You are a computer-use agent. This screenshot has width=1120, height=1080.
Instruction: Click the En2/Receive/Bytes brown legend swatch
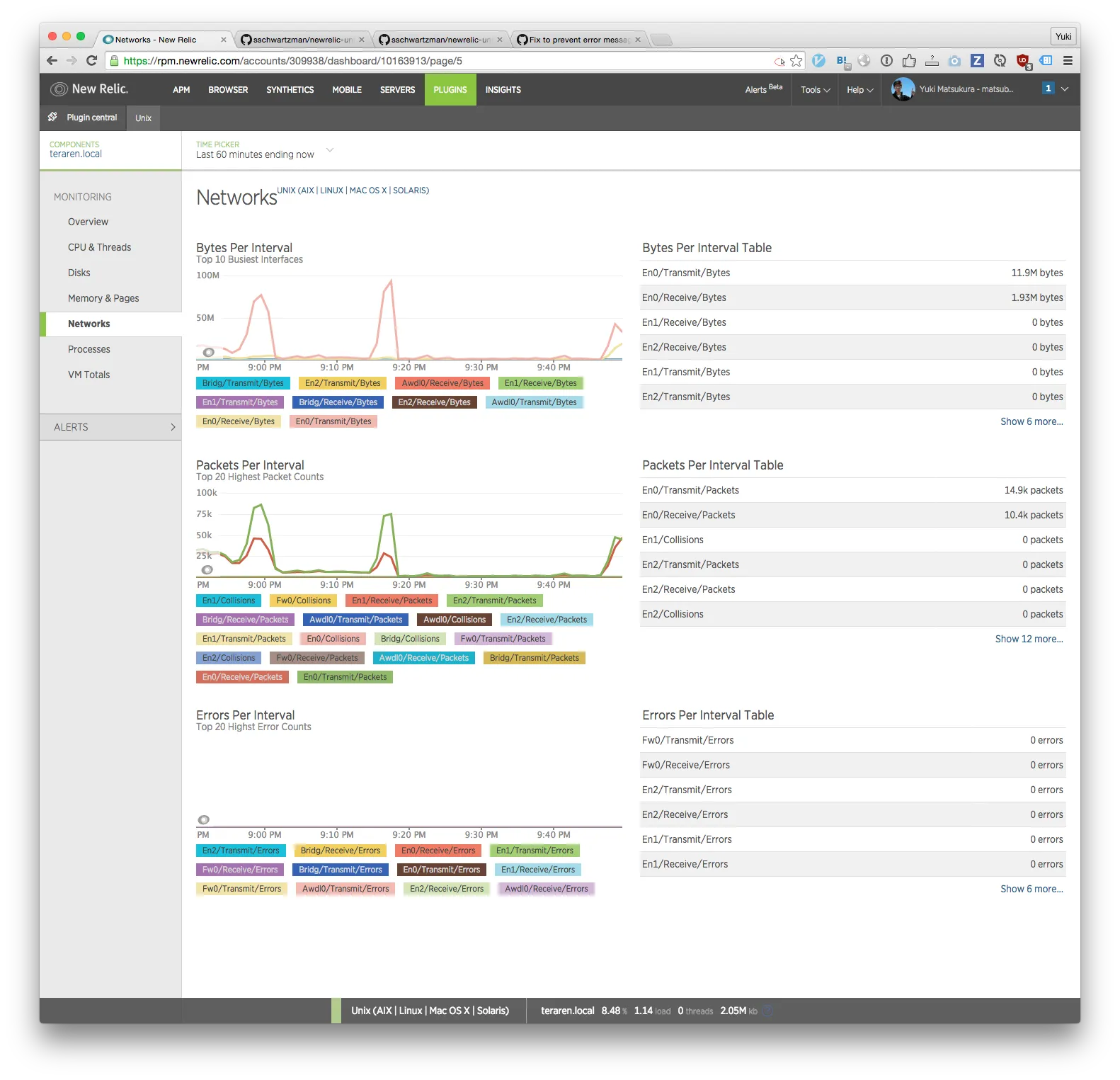pos(434,402)
